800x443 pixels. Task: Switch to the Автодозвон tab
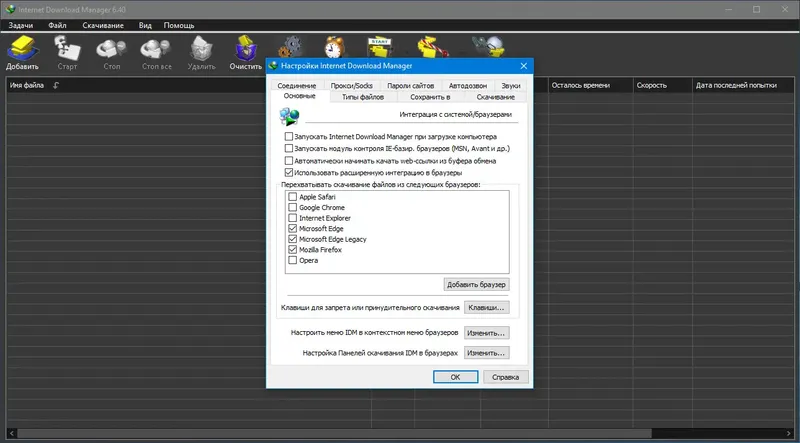tap(468, 86)
